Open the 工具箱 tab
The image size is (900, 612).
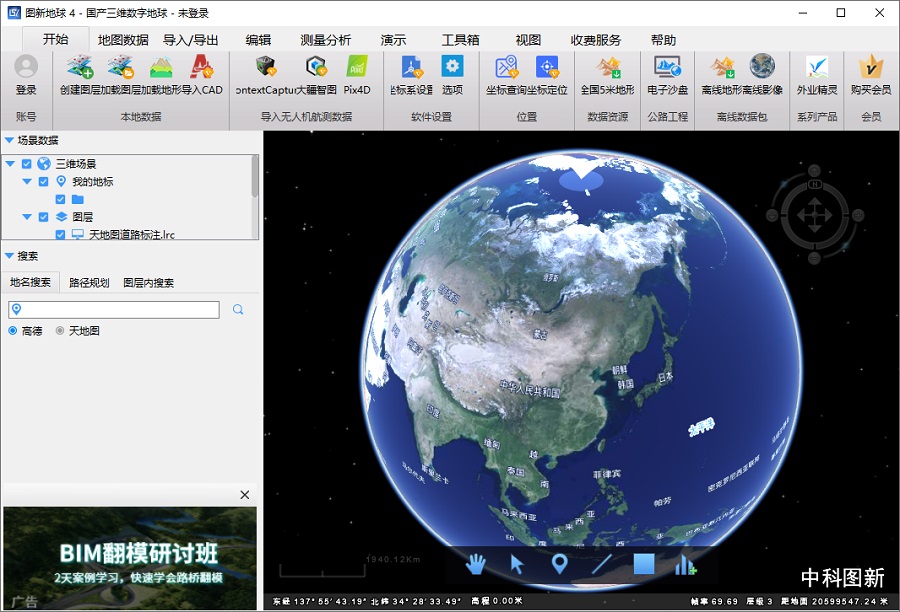[x=460, y=40]
